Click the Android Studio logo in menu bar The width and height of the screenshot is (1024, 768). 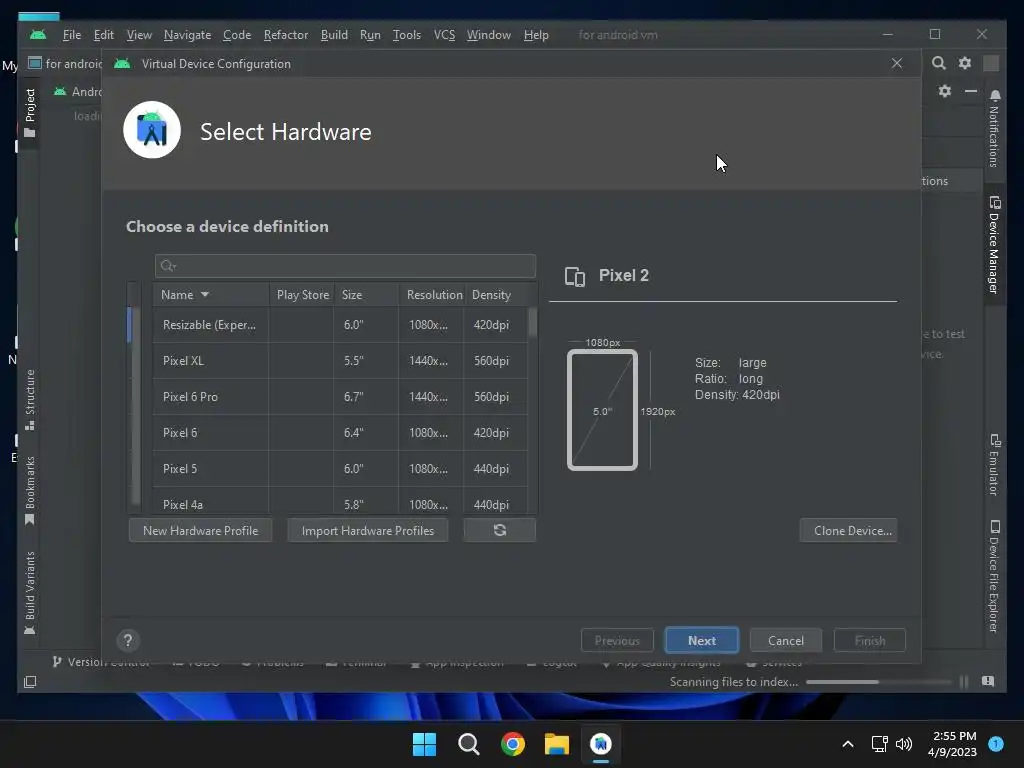point(38,35)
